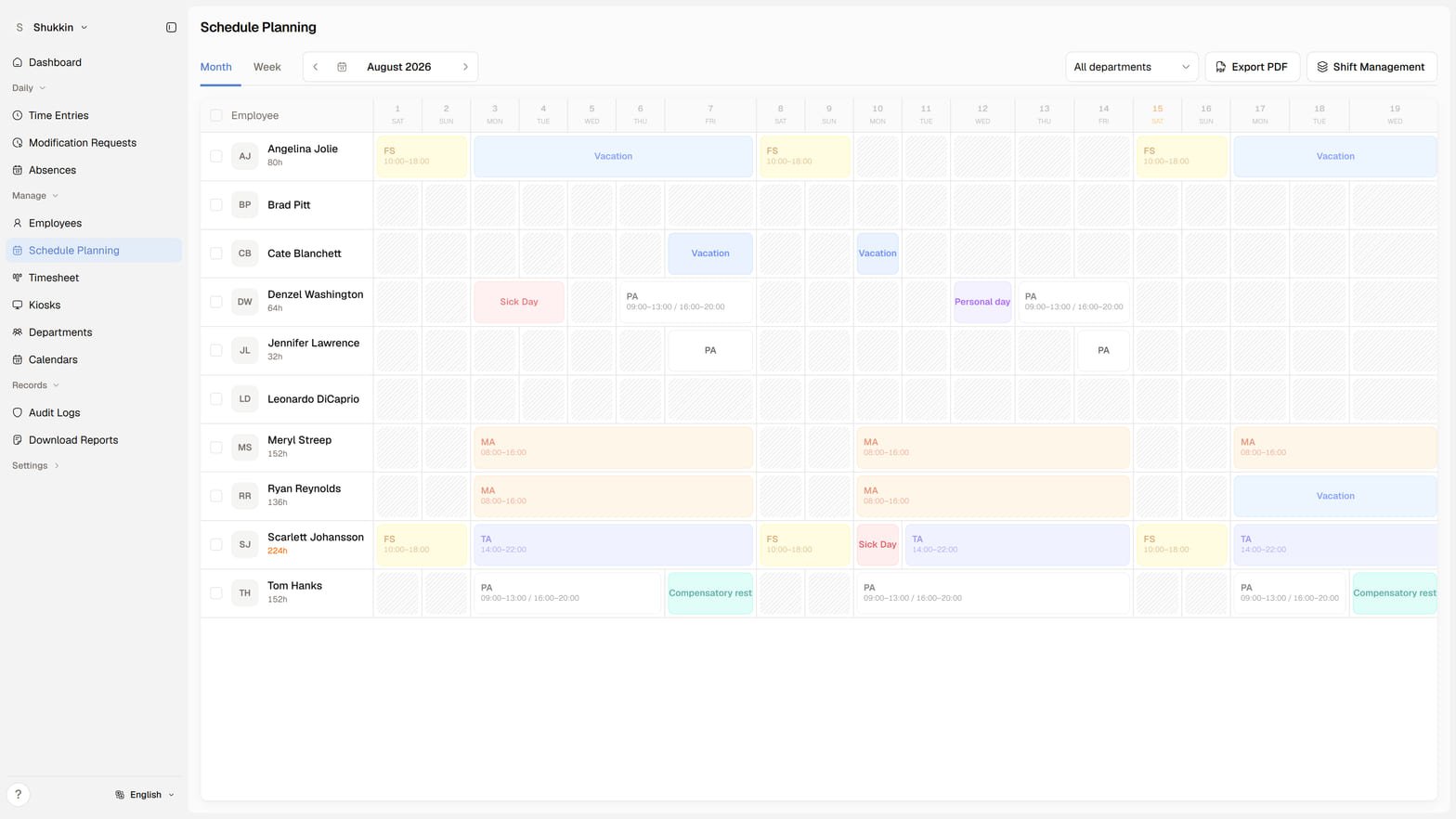1456x819 pixels.
Task: Check the Brad Pitt row checkbox
Action: pyautogui.click(x=216, y=204)
